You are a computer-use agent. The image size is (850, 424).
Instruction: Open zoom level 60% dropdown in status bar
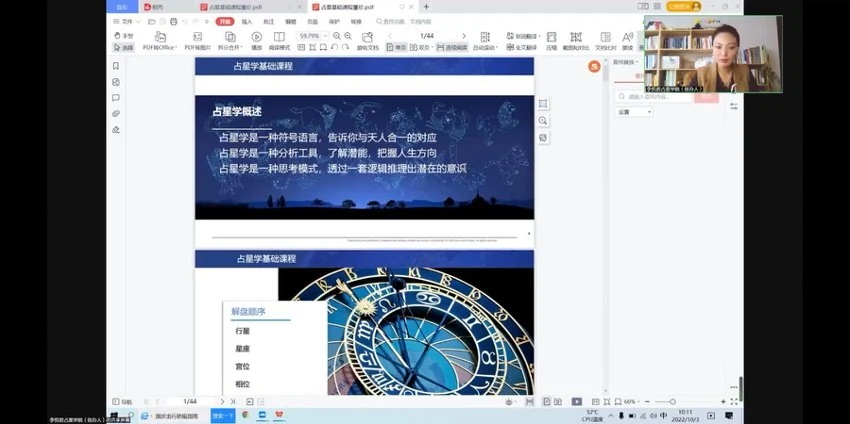point(630,402)
